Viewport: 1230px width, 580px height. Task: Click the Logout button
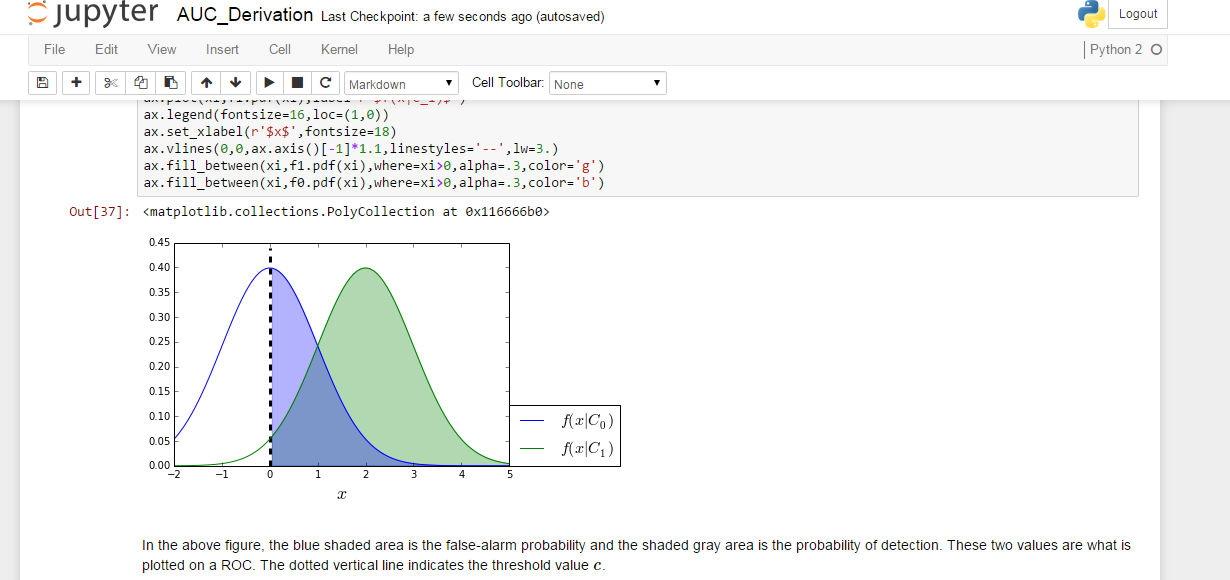click(1138, 14)
